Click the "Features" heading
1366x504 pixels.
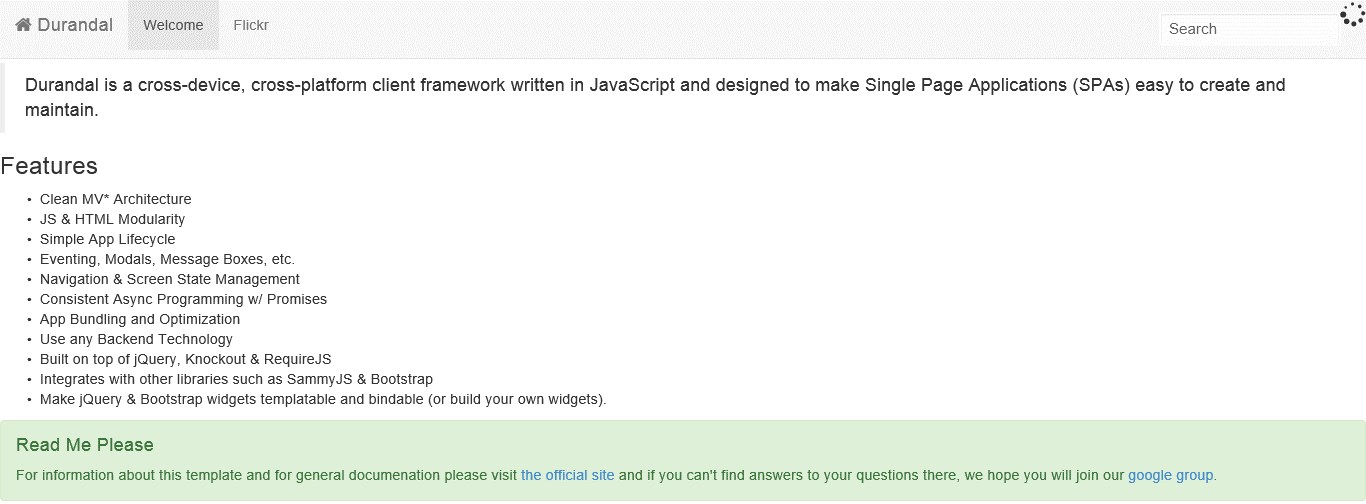(x=49, y=166)
